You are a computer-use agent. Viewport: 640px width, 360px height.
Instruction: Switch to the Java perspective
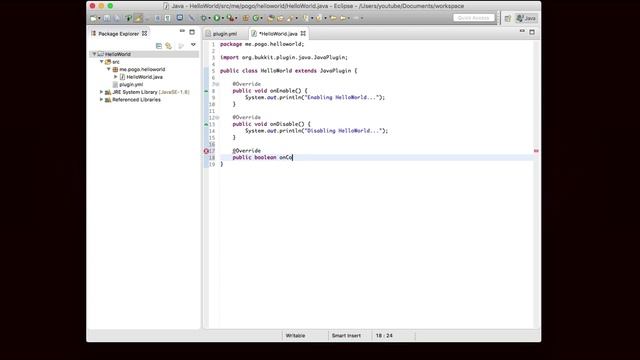[x=527, y=18]
